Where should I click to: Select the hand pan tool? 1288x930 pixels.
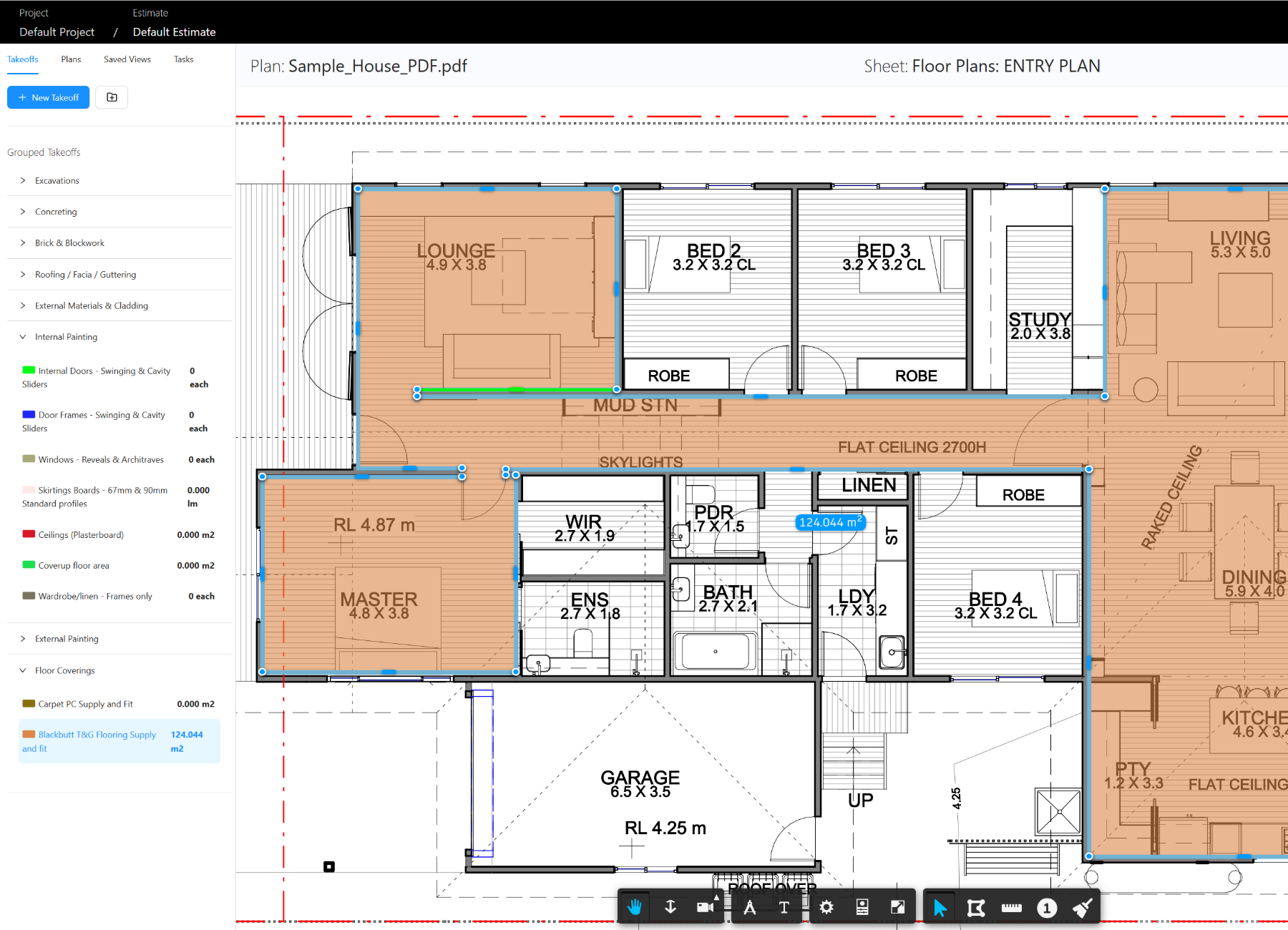[x=634, y=906]
